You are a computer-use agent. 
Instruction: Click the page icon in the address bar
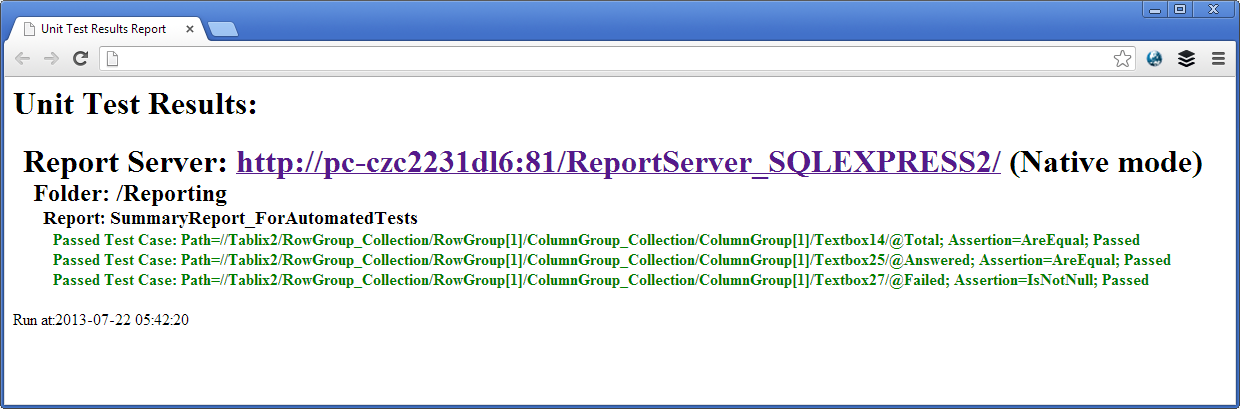pyautogui.click(x=113, y=59)
